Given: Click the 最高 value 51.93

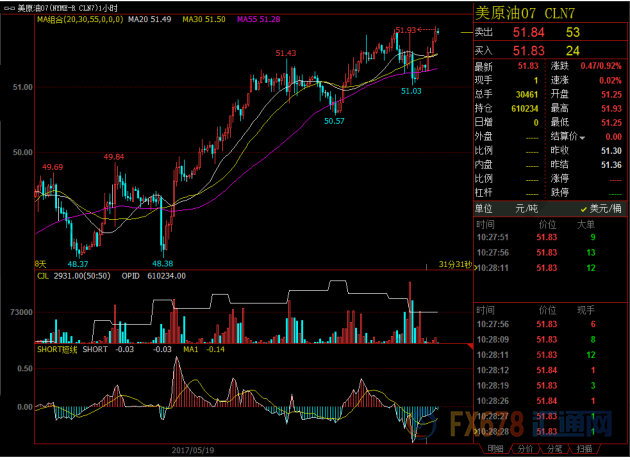Looking at the screenshot, I should 611,108.
